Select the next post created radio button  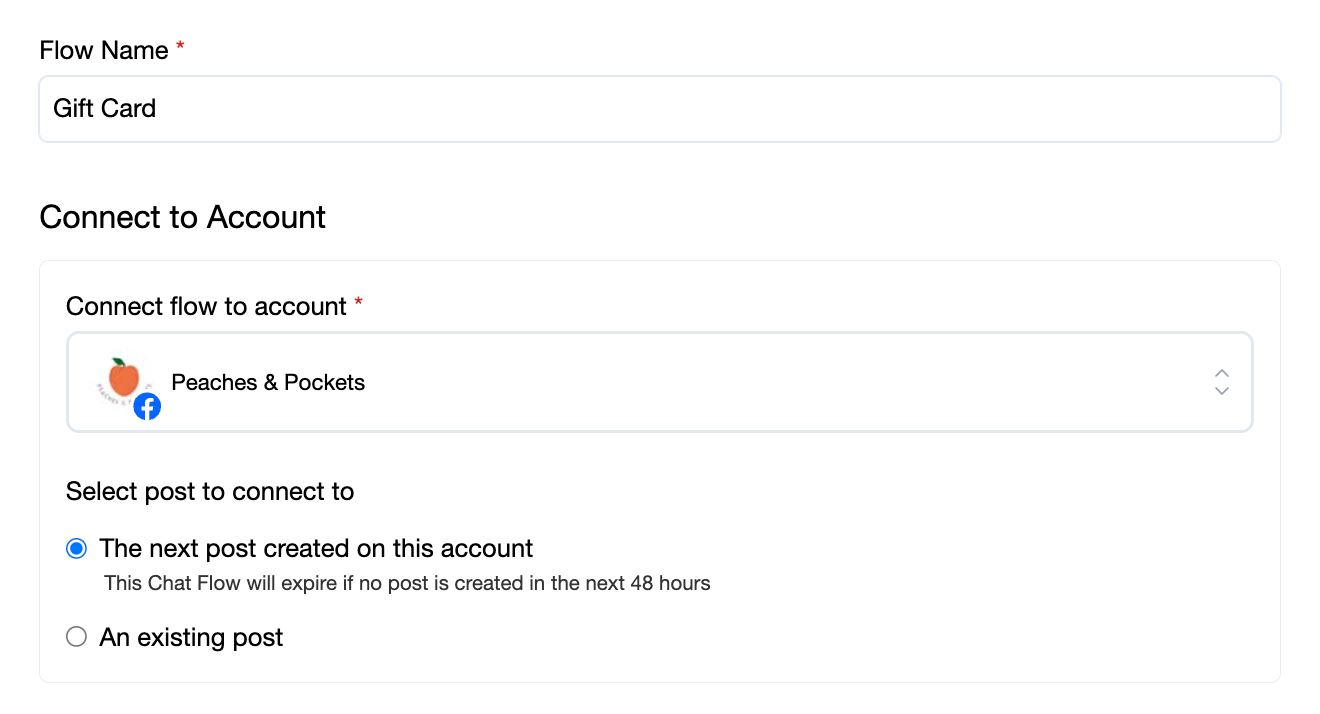coord(76,548)
